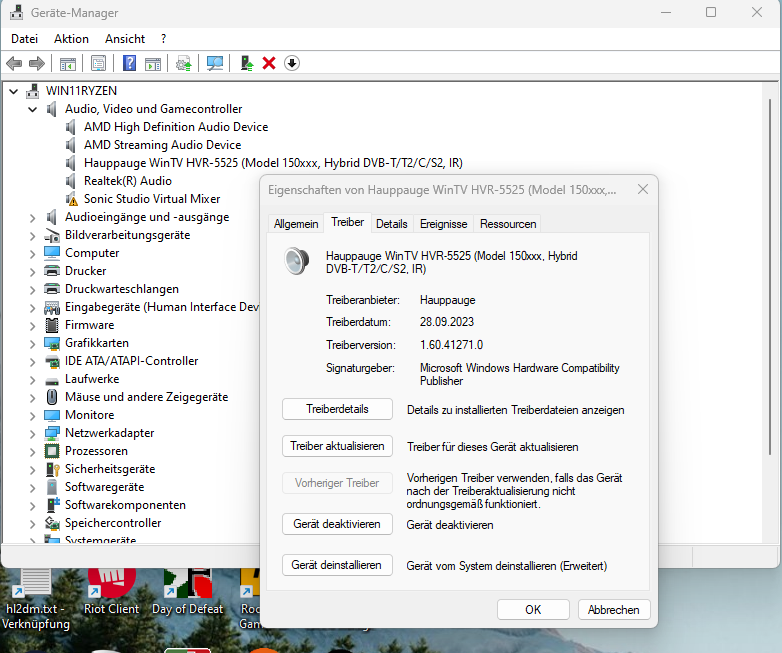This screenshot has height=653, width=782.
Task: Expand the Laufwerke category
Action: pyautogui.click(x=33, y=379)
